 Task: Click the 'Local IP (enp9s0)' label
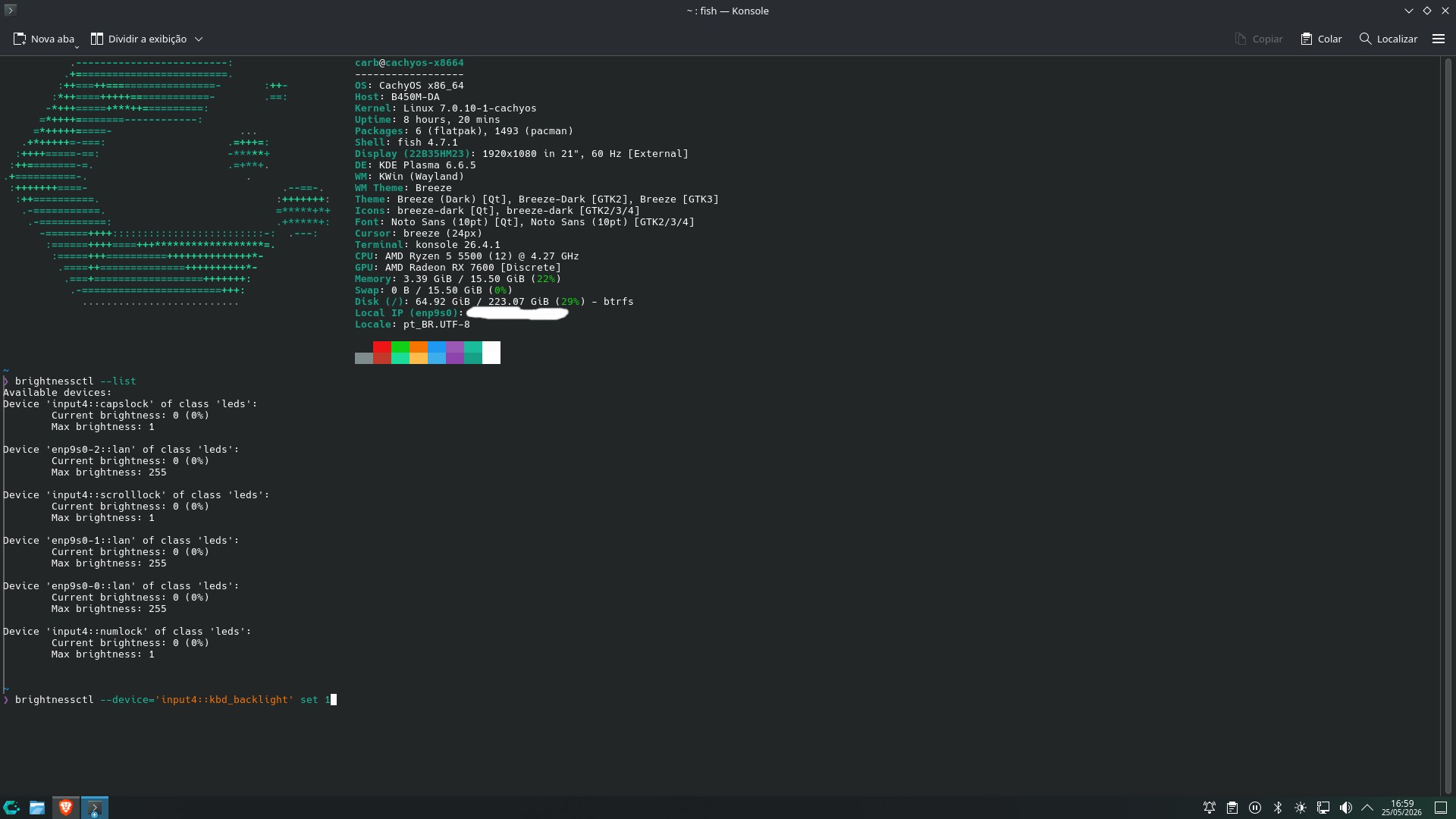[x=409, y=313]
